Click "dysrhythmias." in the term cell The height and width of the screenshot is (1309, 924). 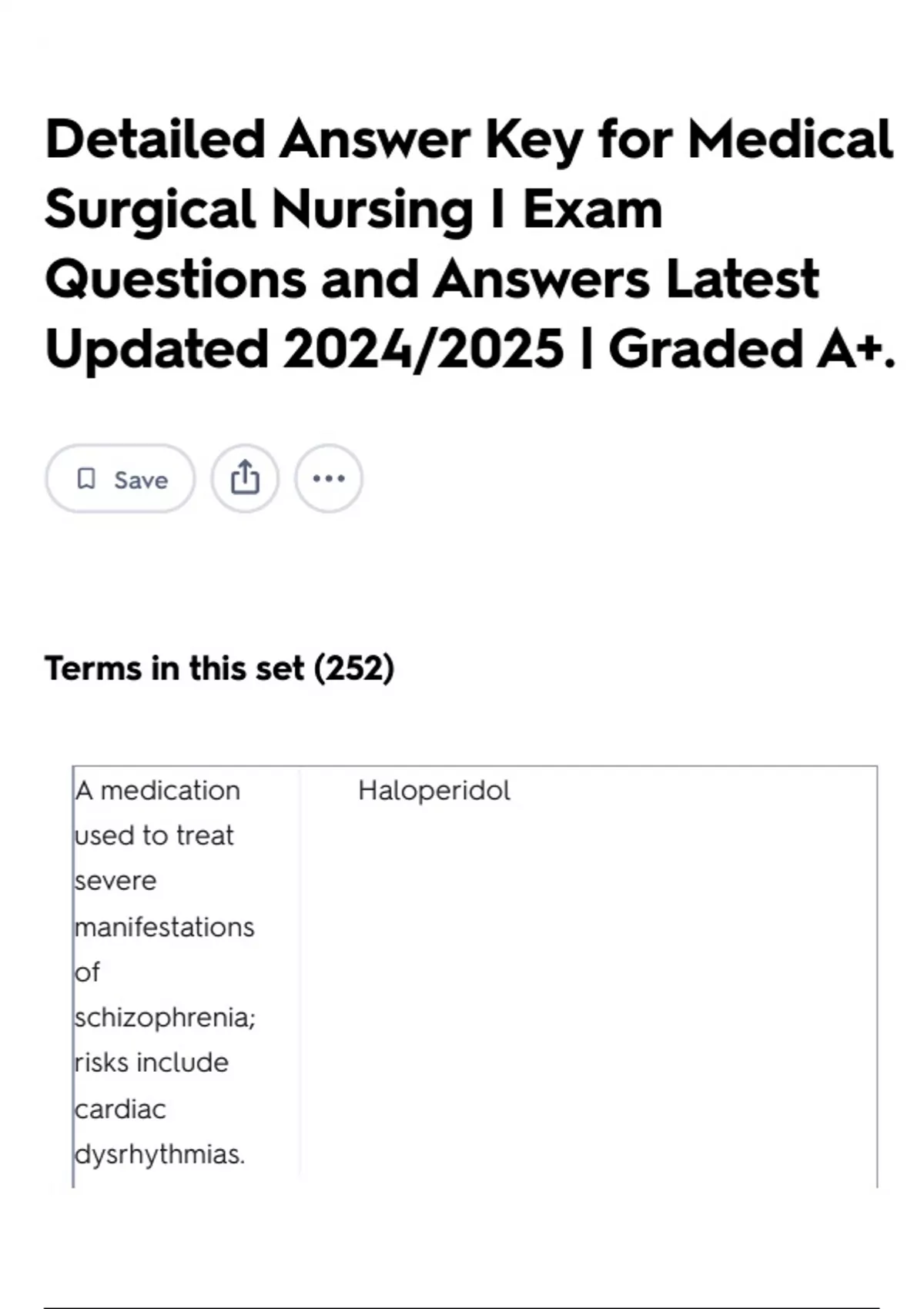click(x=160, y=1155)
